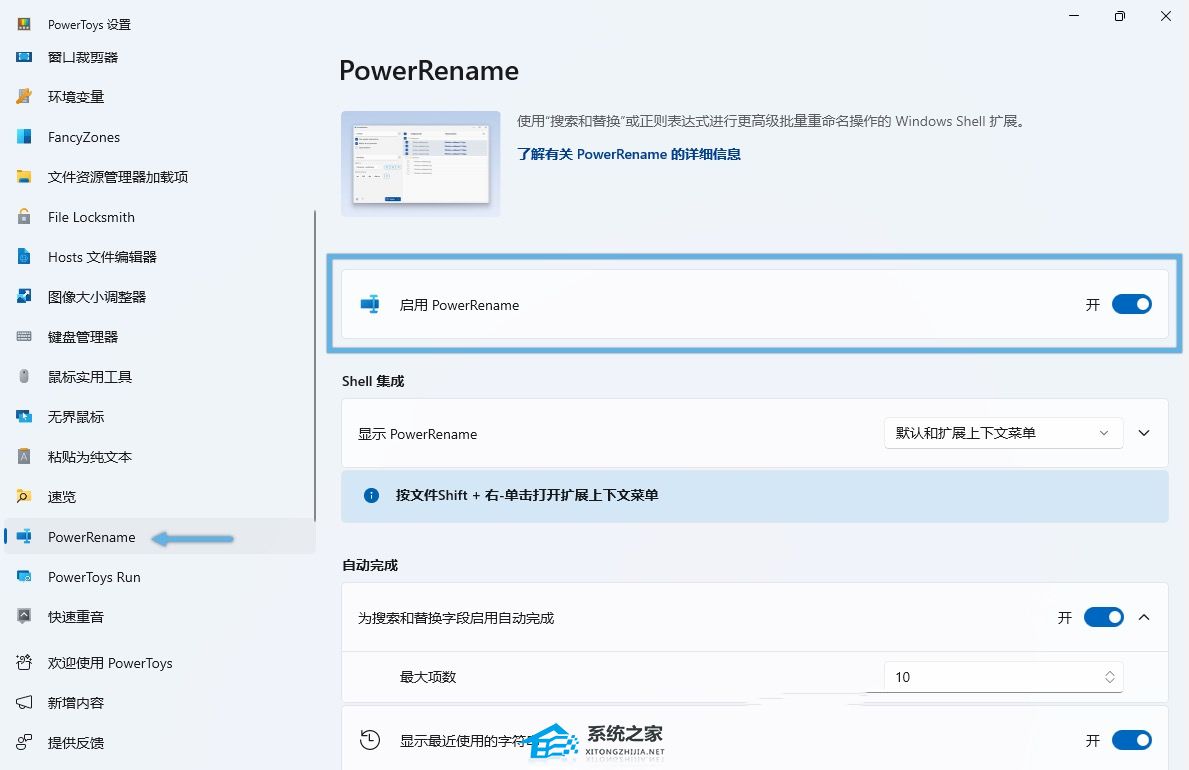Click the Hosts 文件编辑器 icon
This screenshot has height=770, width=1189.
point(24,256)
